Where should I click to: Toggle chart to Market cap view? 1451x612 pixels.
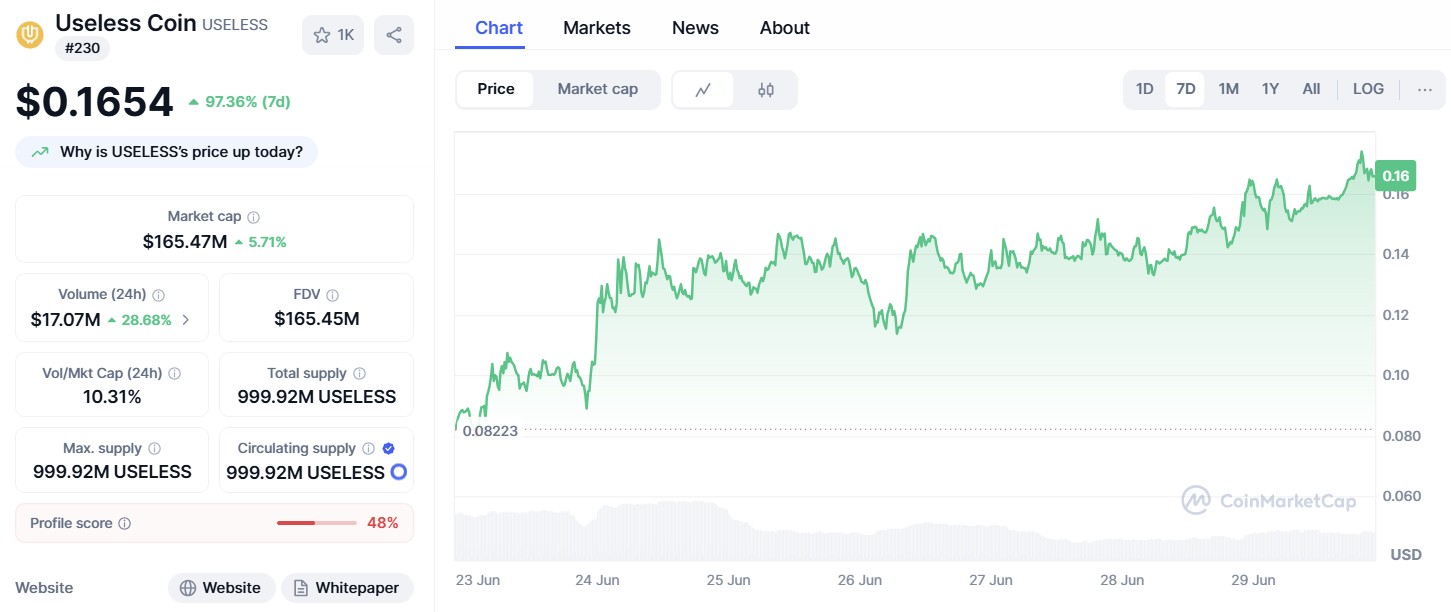[597, 89]
